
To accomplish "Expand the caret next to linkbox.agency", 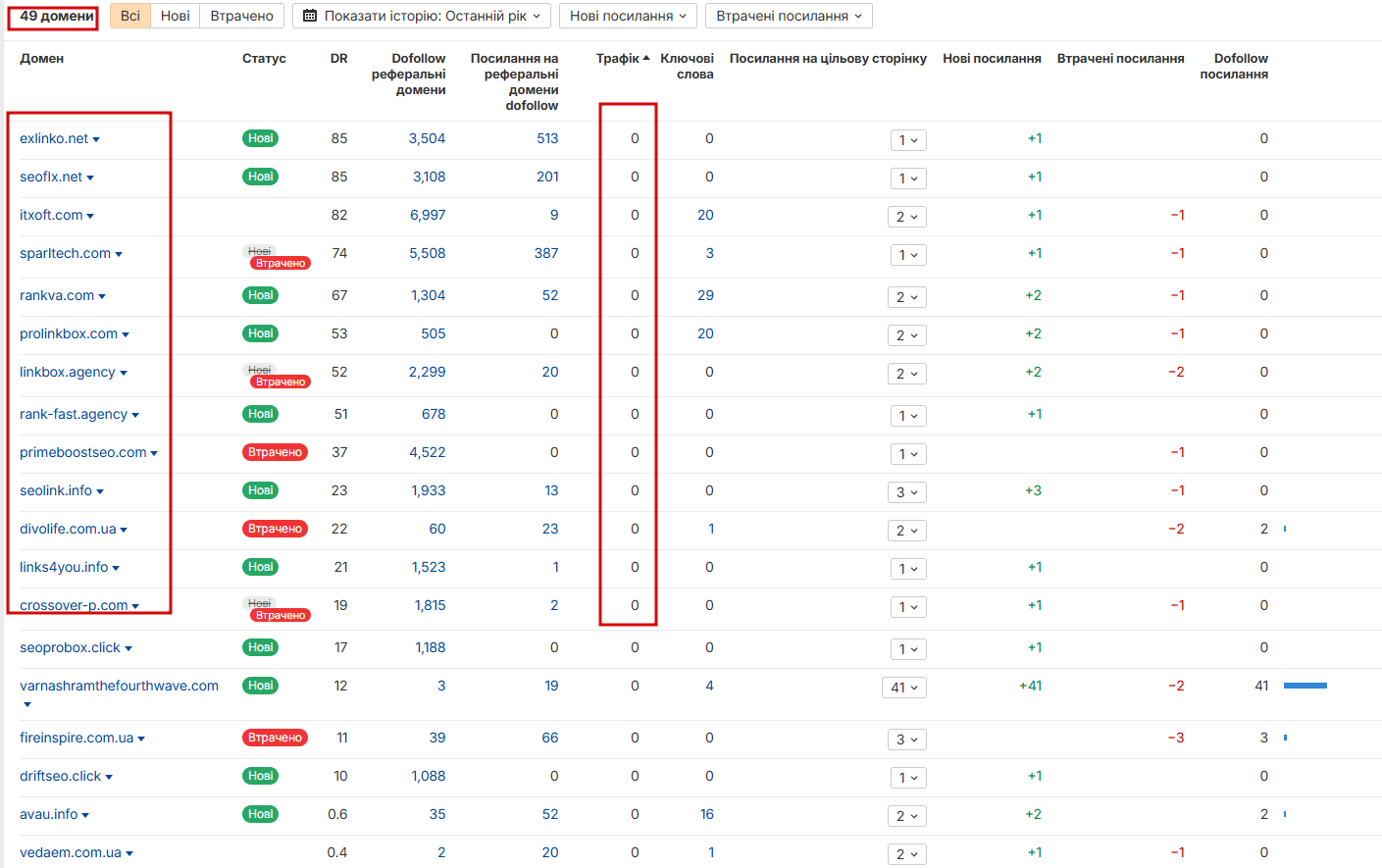I will coord(124,373).
